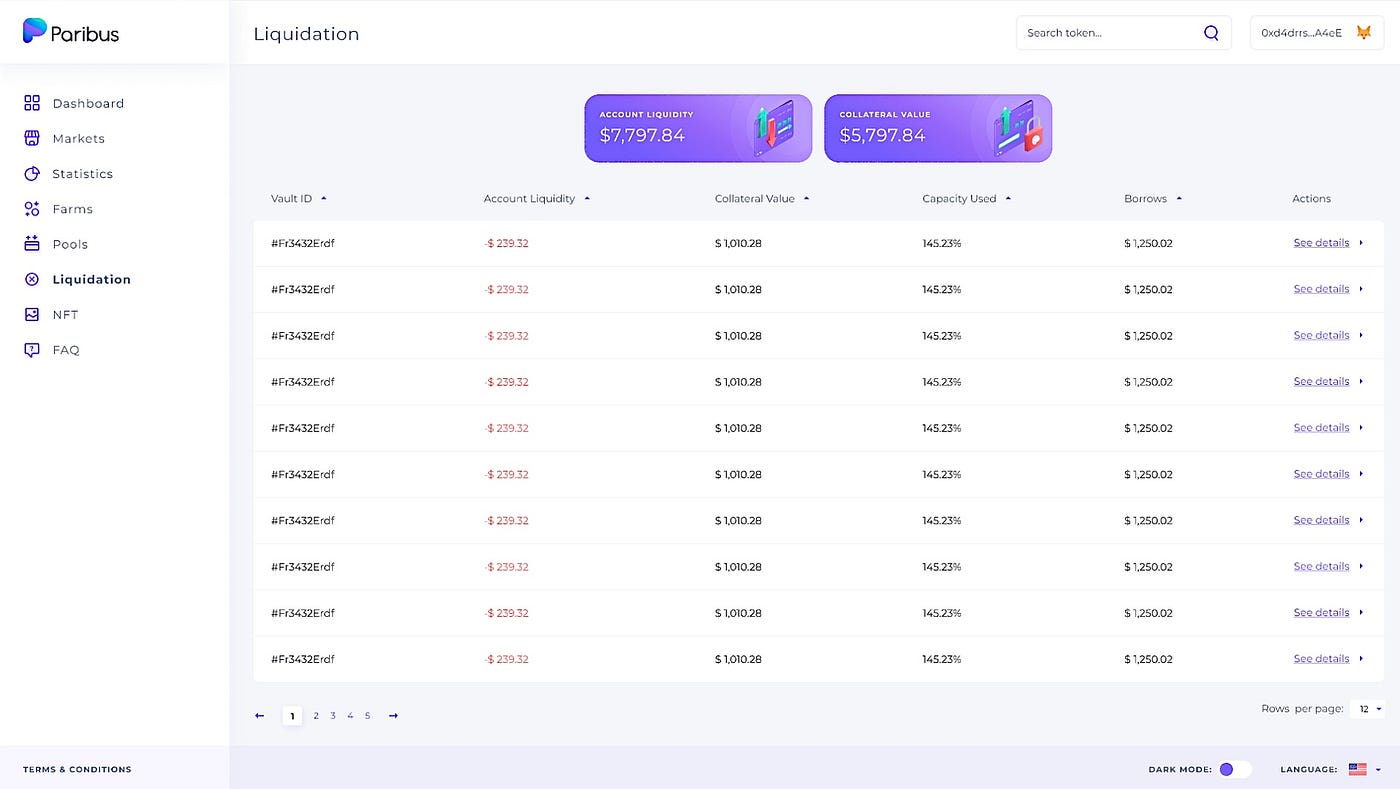Click the Farms icon in sidebar
The width and height of the screenshot is (1400, 789).
click(x=32, y=209)
